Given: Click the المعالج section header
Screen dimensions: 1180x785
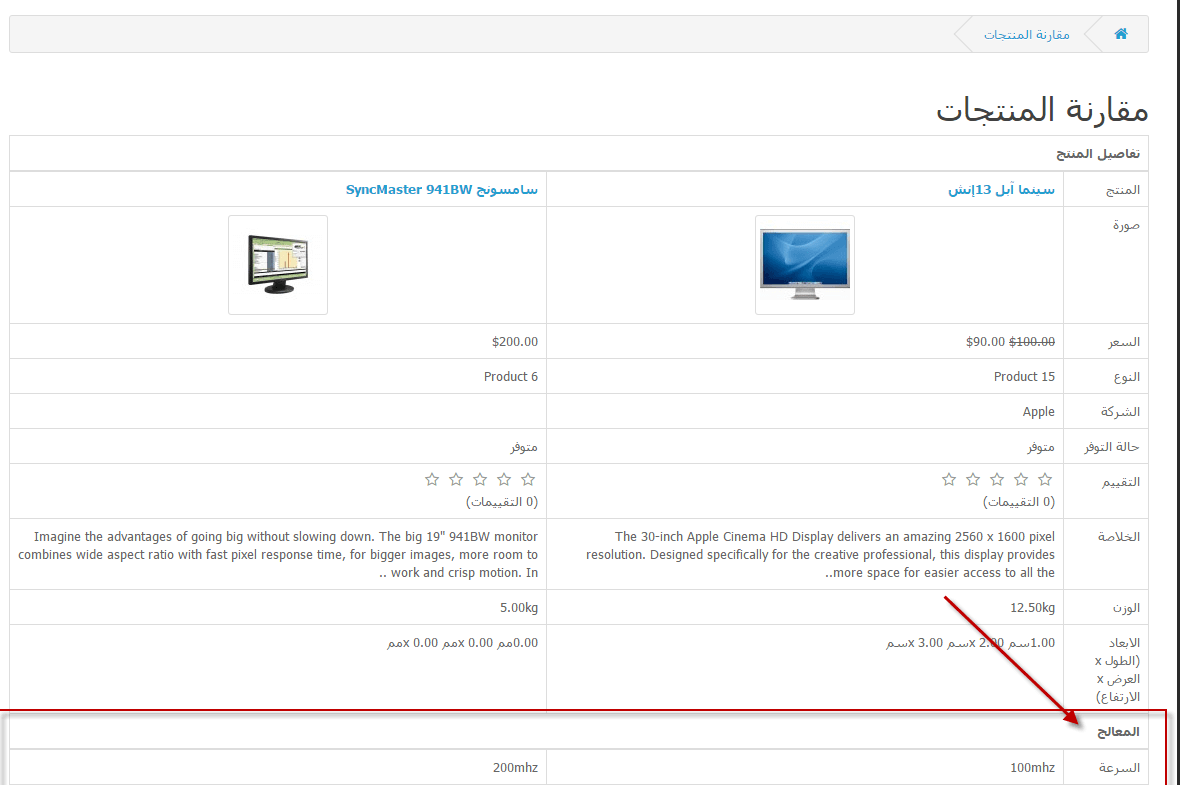Looking at the screenshot, I should [1118, 732].
